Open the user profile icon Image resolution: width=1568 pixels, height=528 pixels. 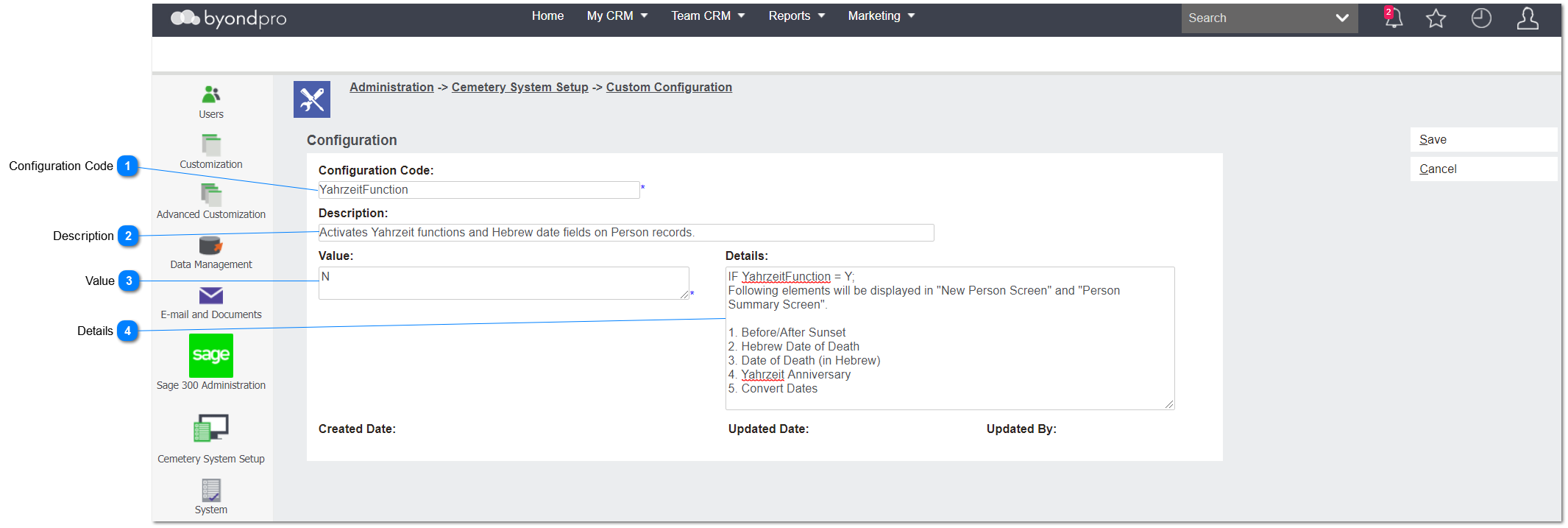tap(1528, 18)
